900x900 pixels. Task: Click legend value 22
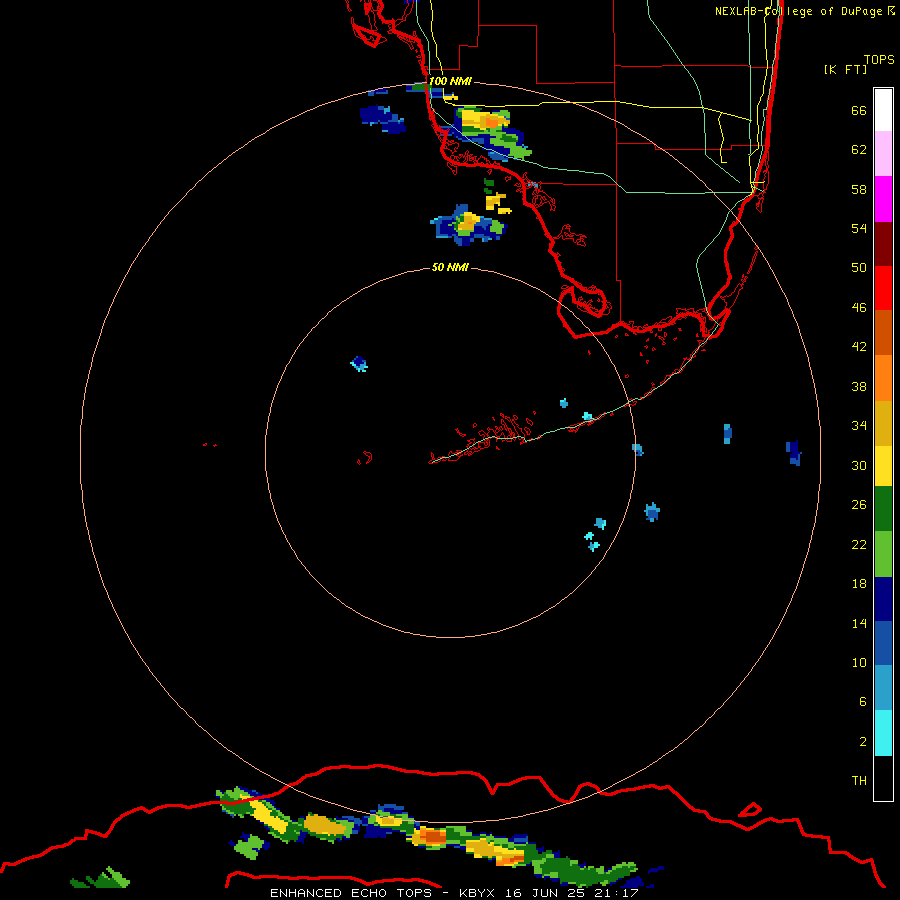coord(859,545)
